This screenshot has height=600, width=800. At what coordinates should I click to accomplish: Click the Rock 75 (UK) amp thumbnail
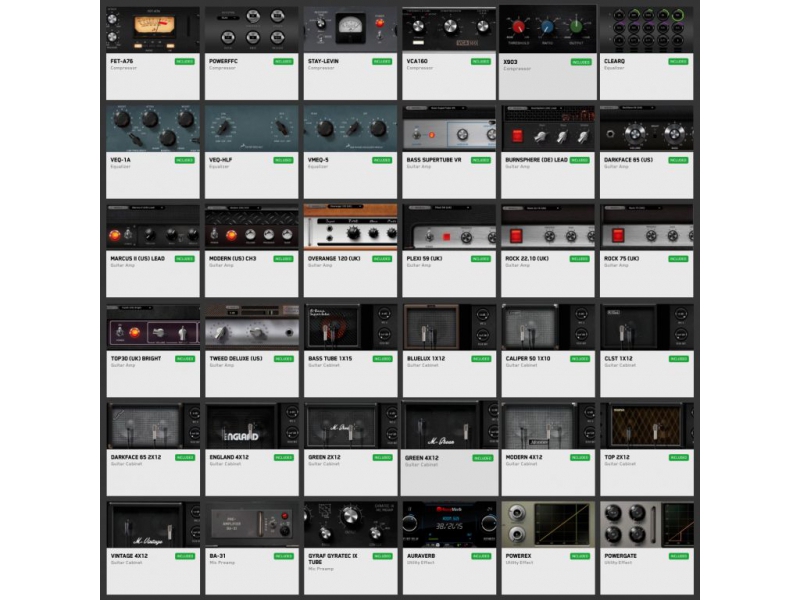coord(646,228)
